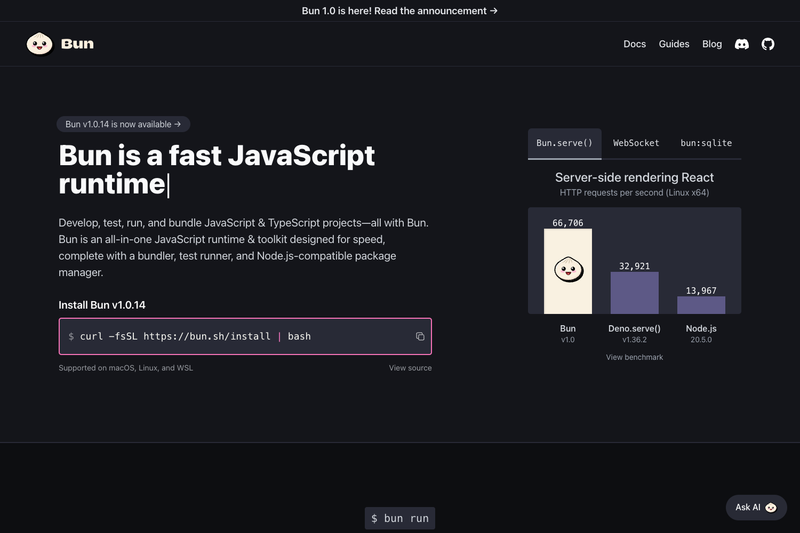This screenshot has width=800, height=533.
Task: Click the bun face on benchmark bar
Action: click(568, 269)
